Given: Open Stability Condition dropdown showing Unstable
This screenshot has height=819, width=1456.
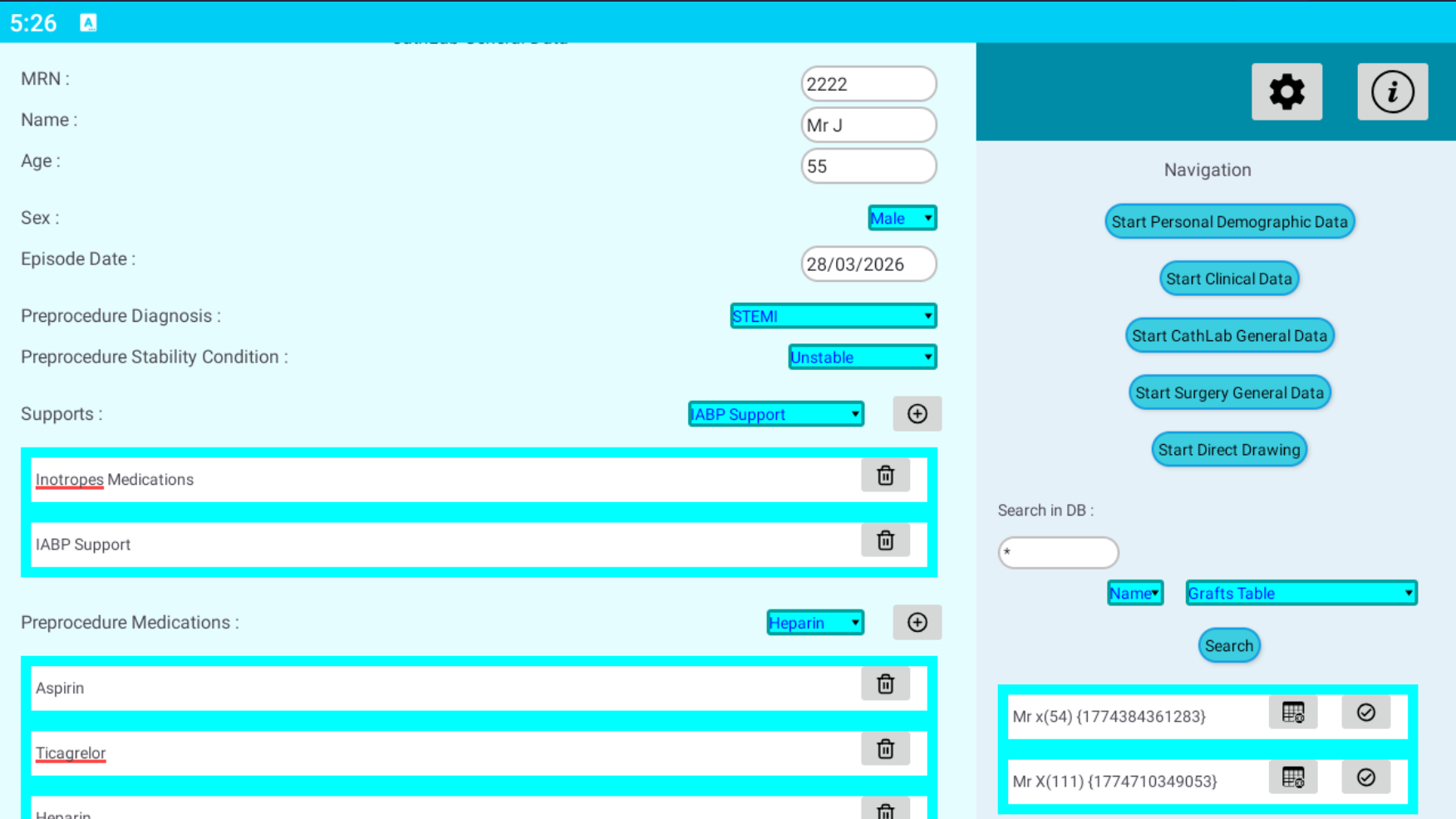Looking at the screenshot, I should 862,358.
